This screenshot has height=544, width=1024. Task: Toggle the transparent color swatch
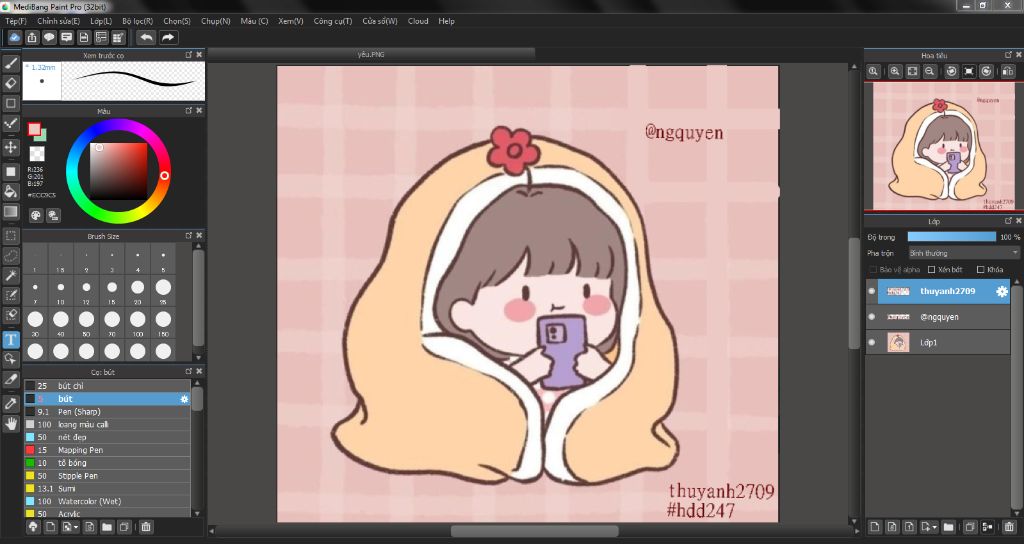(37, 154)
